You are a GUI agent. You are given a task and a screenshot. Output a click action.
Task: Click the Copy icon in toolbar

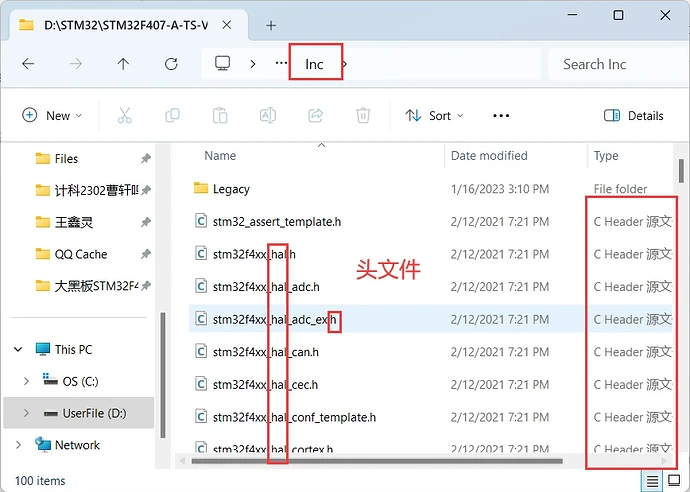(x=174, y=116)
